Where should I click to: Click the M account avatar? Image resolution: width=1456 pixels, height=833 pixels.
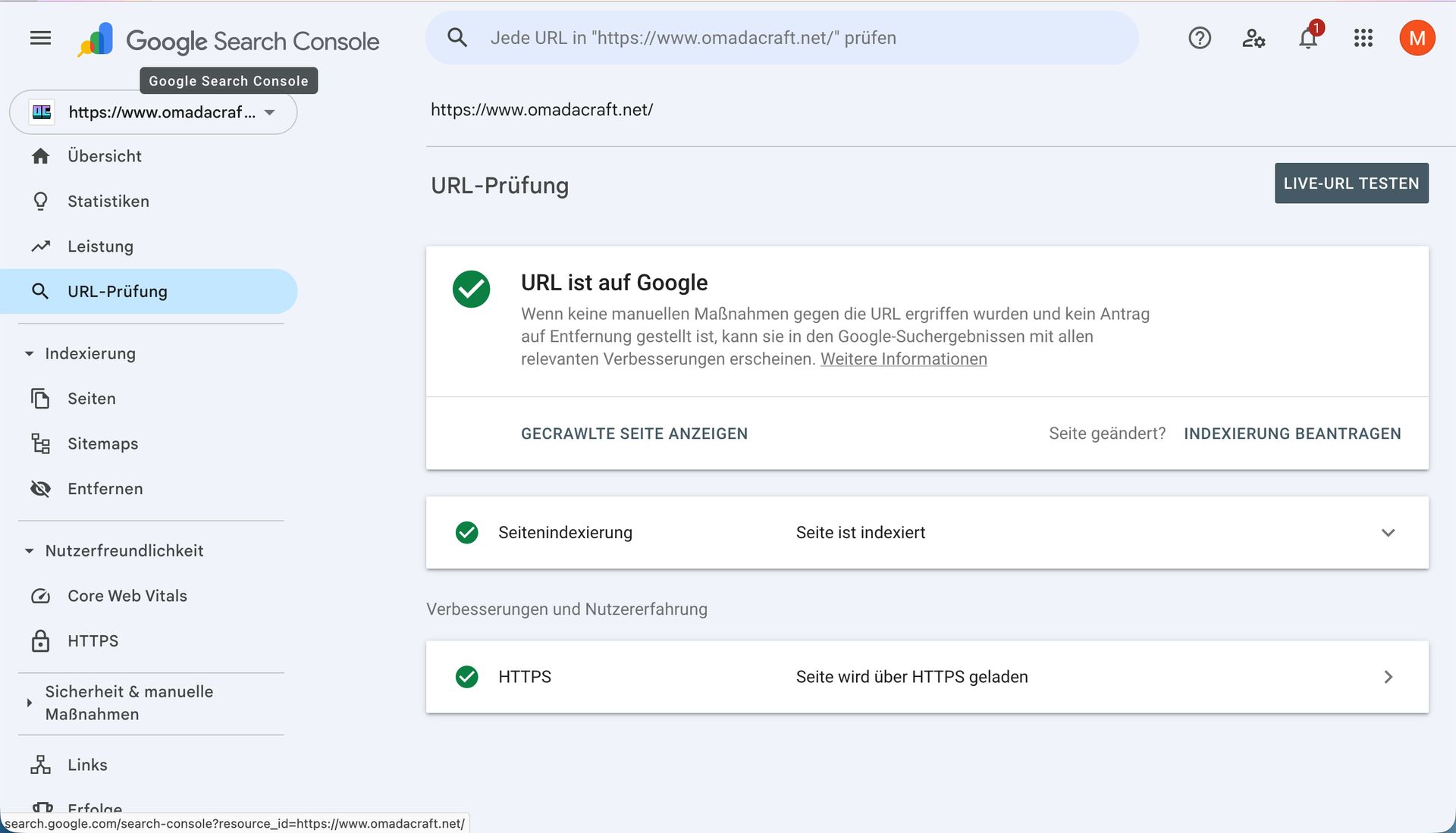tap(1417, 38)
